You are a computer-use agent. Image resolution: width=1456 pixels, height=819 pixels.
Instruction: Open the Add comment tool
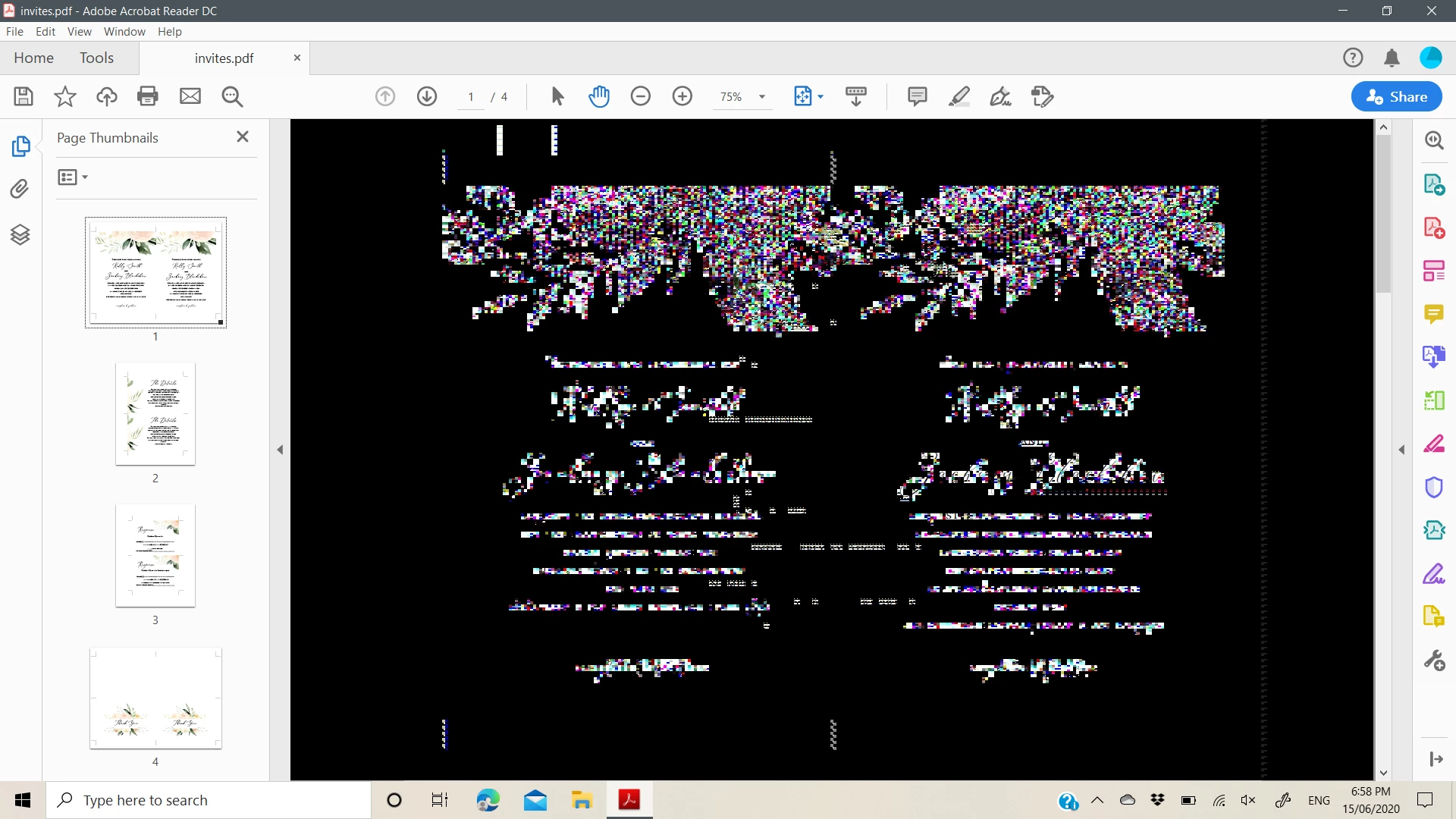(917, 96)
